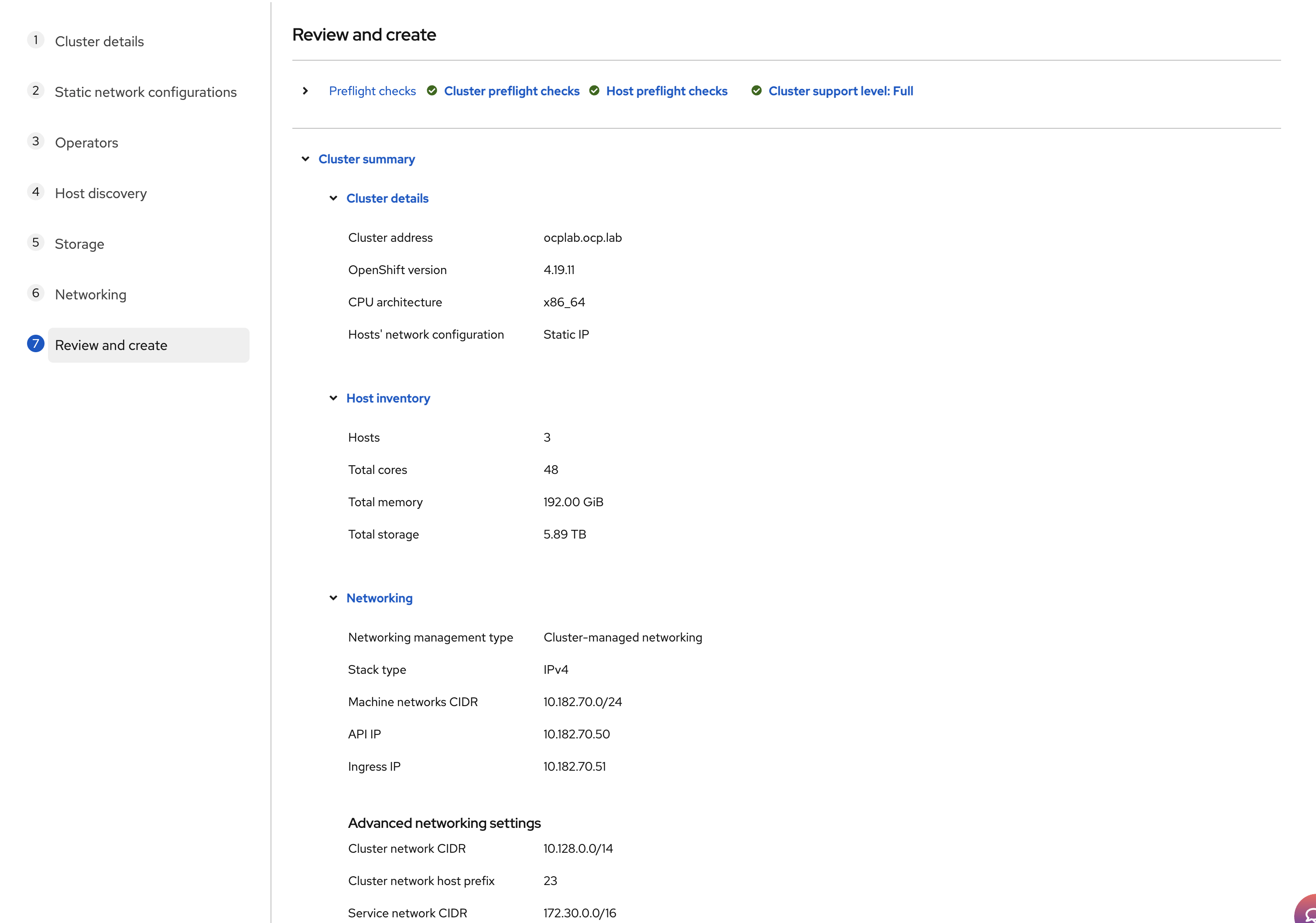This screenshot has width=1316, height=923.
Task: Collapse the Cluster summary section
Action: point(305,159)
